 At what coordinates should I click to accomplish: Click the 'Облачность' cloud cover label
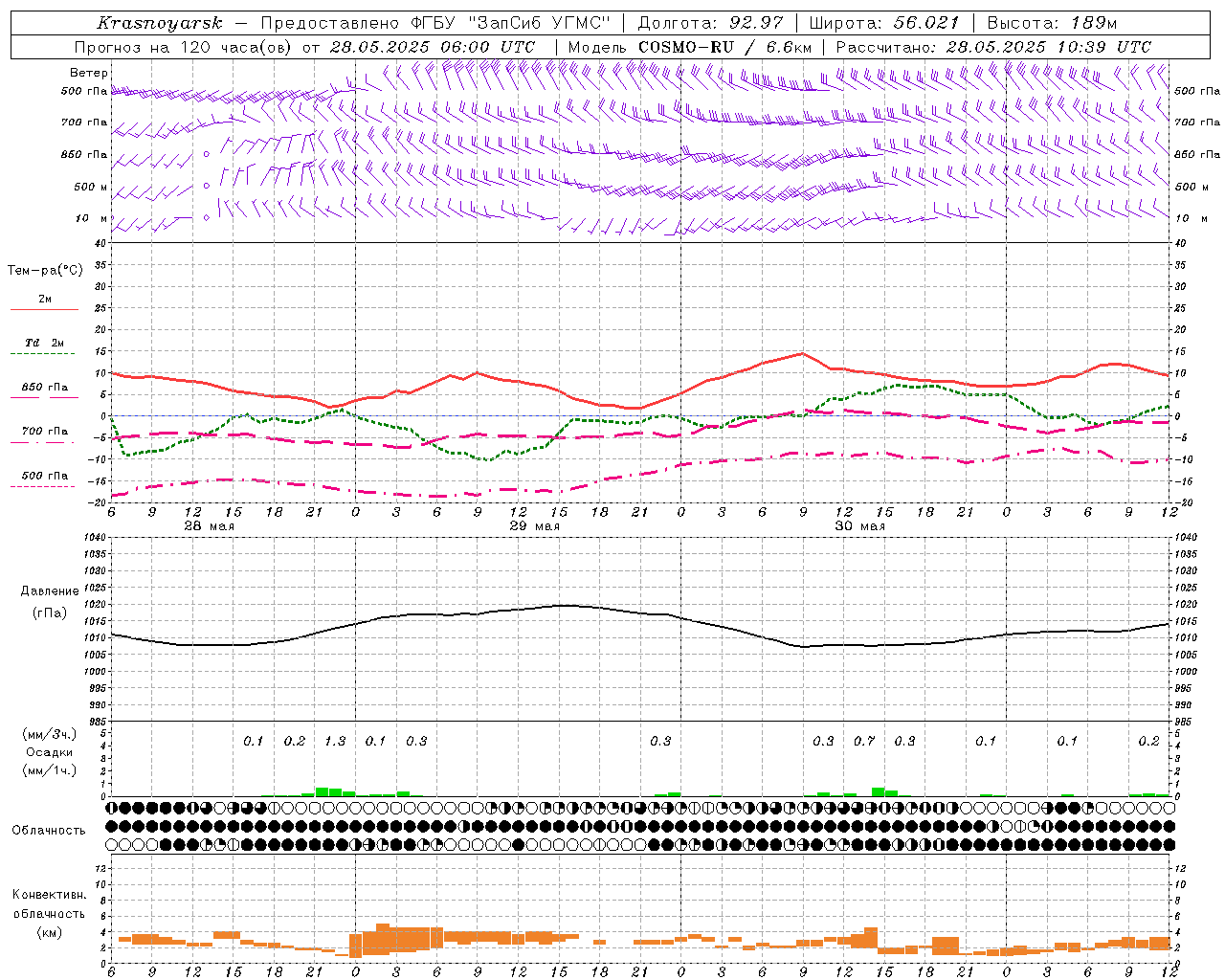[x=49, y=831]
